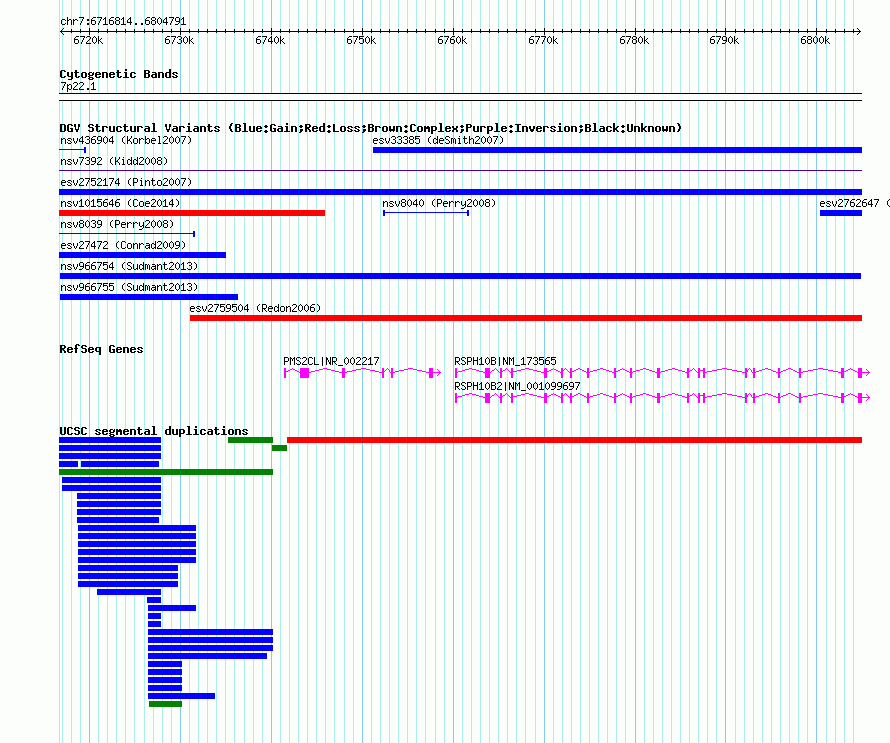Image resolution: width=890 pixels, height=743 pixels.
Task: Open the esv2752174 (Pinto2007) variant label
Action: click(126, 182)
